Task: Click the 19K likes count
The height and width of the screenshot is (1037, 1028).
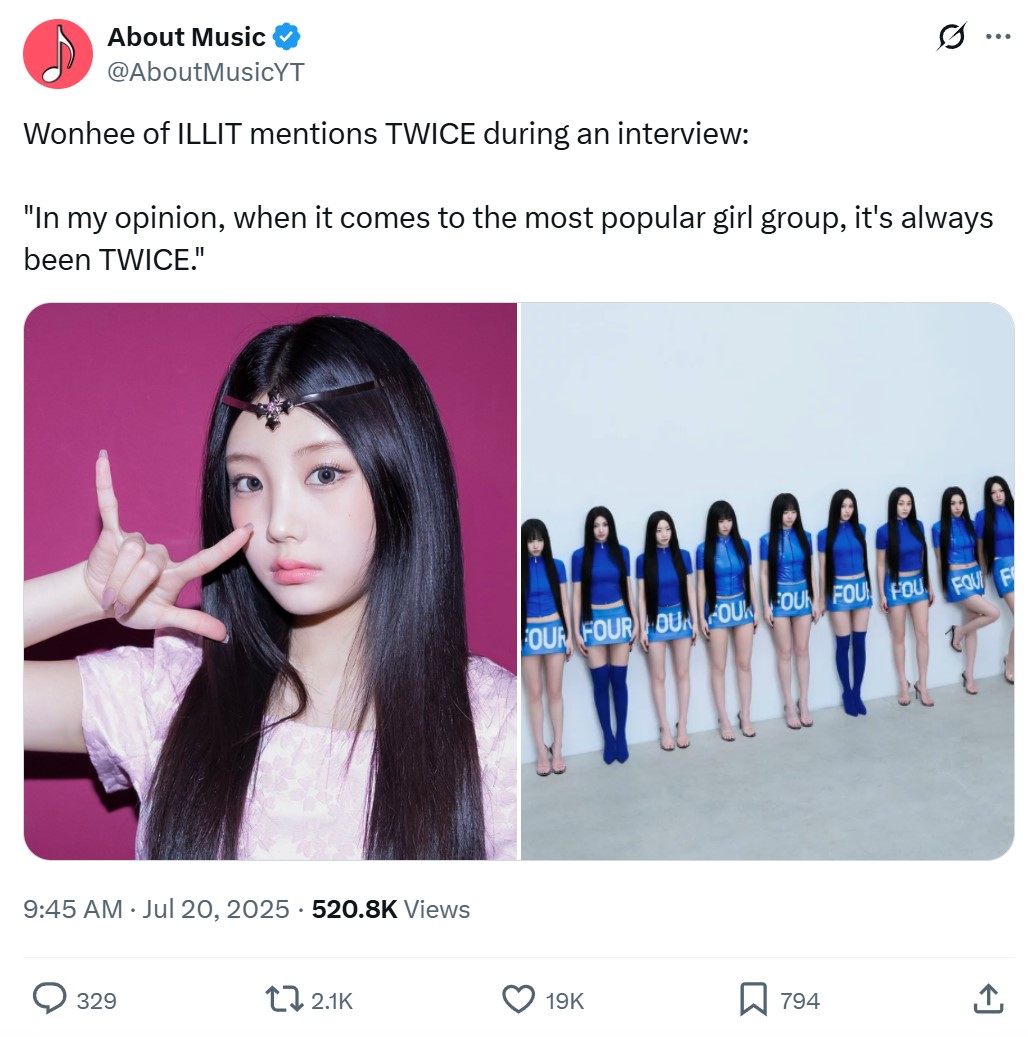Action: click(565, 1001)
